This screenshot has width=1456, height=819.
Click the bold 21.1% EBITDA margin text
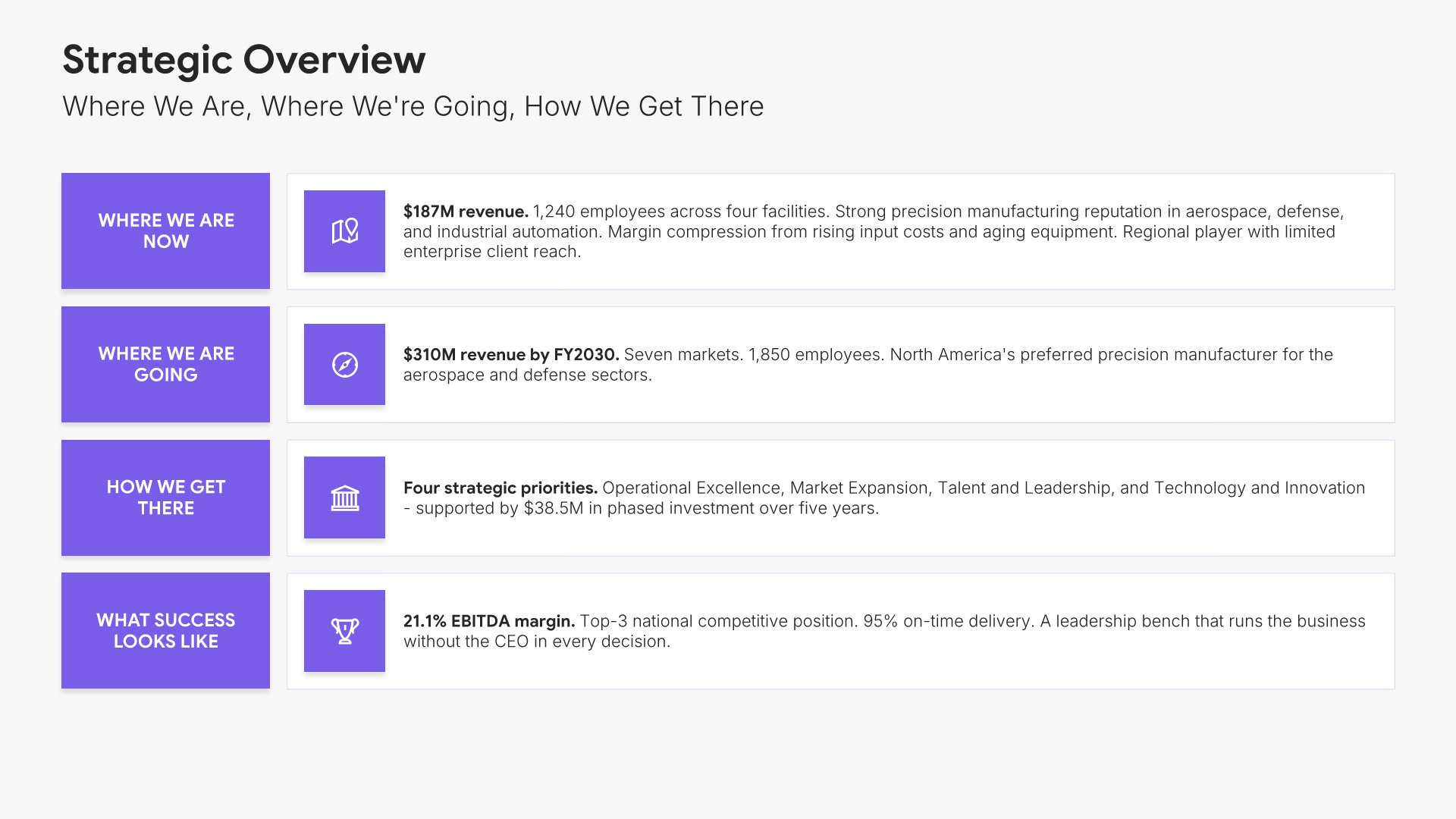coord(489,622)
